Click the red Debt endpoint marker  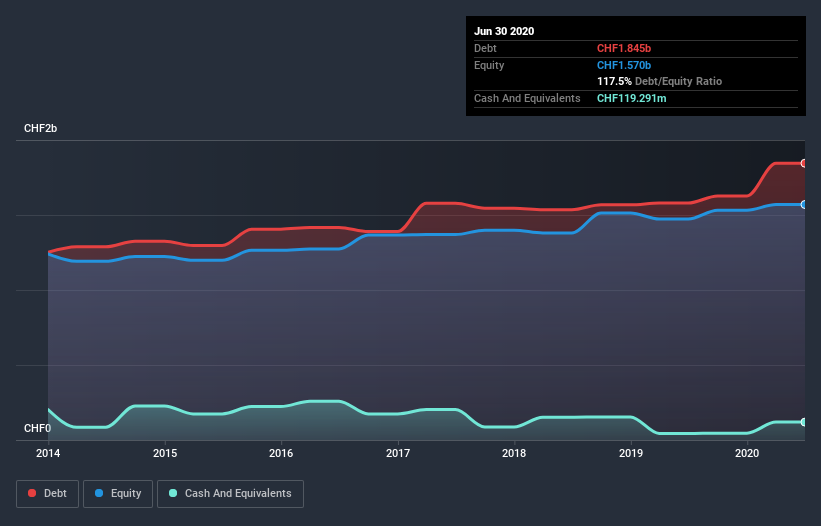(x=804, y=163)
